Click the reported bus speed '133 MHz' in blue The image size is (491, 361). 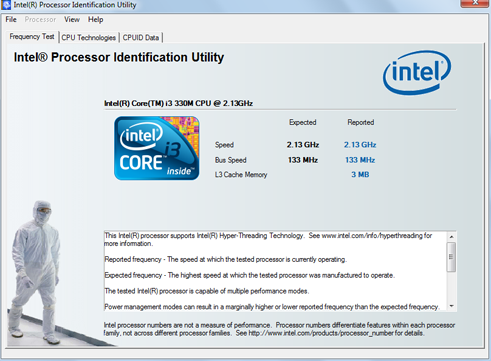click(360, 160)
